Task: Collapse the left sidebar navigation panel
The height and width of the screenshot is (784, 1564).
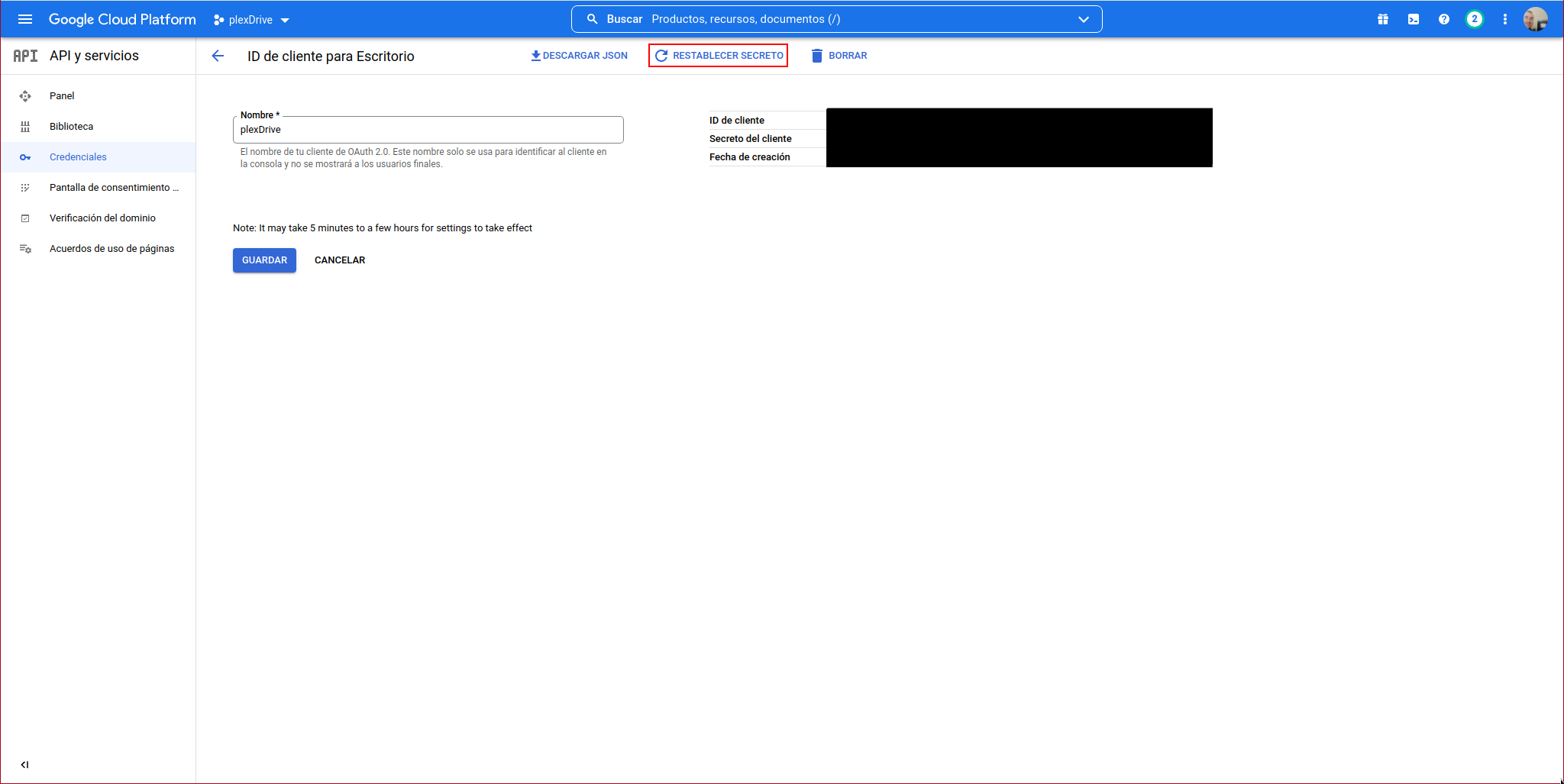Action: click(x=24, y=764)
